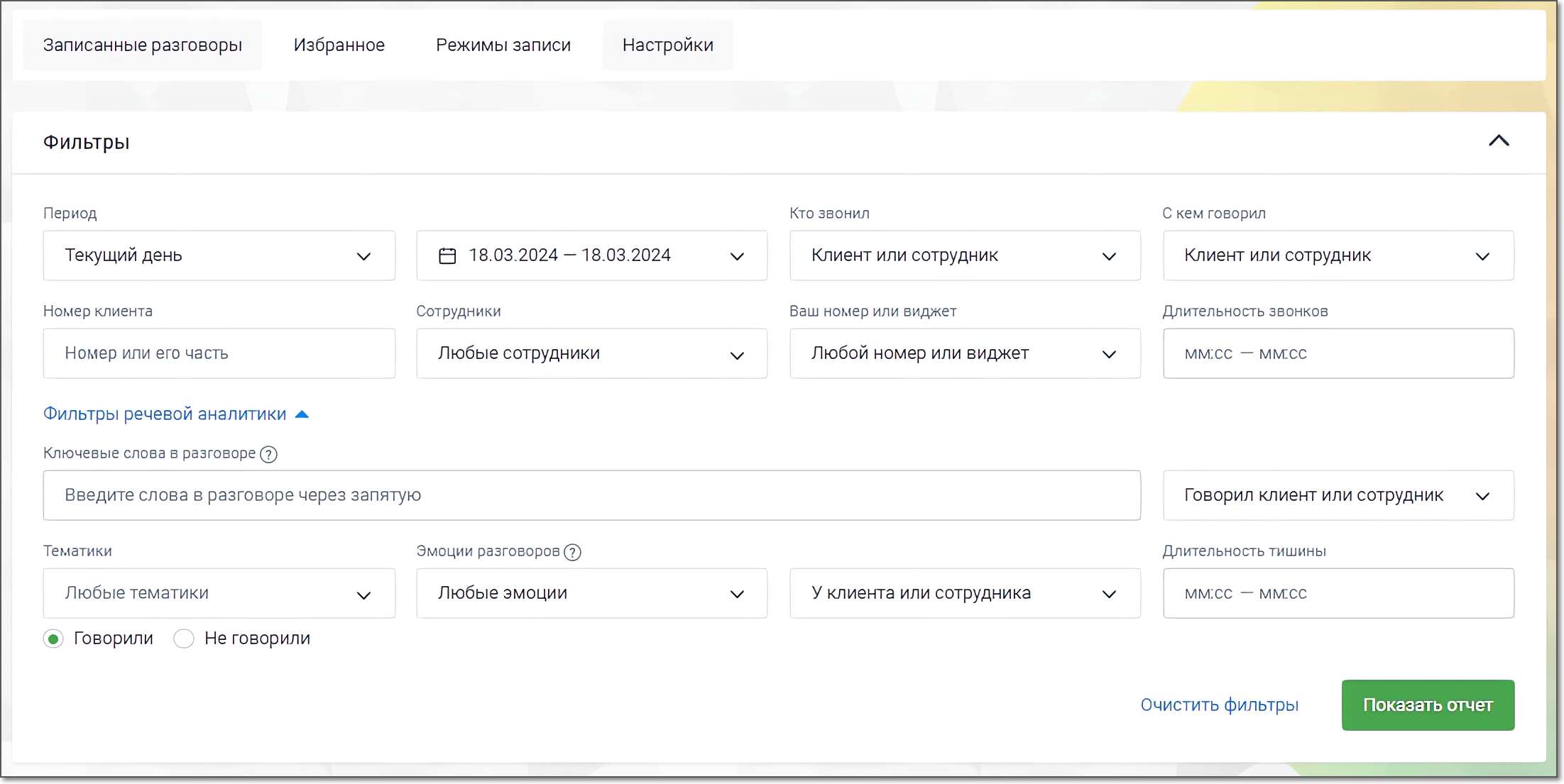Screen dimensions: 1564x784
Task: Expand the Кто звонил dropdown
Action: pos(965,255)
